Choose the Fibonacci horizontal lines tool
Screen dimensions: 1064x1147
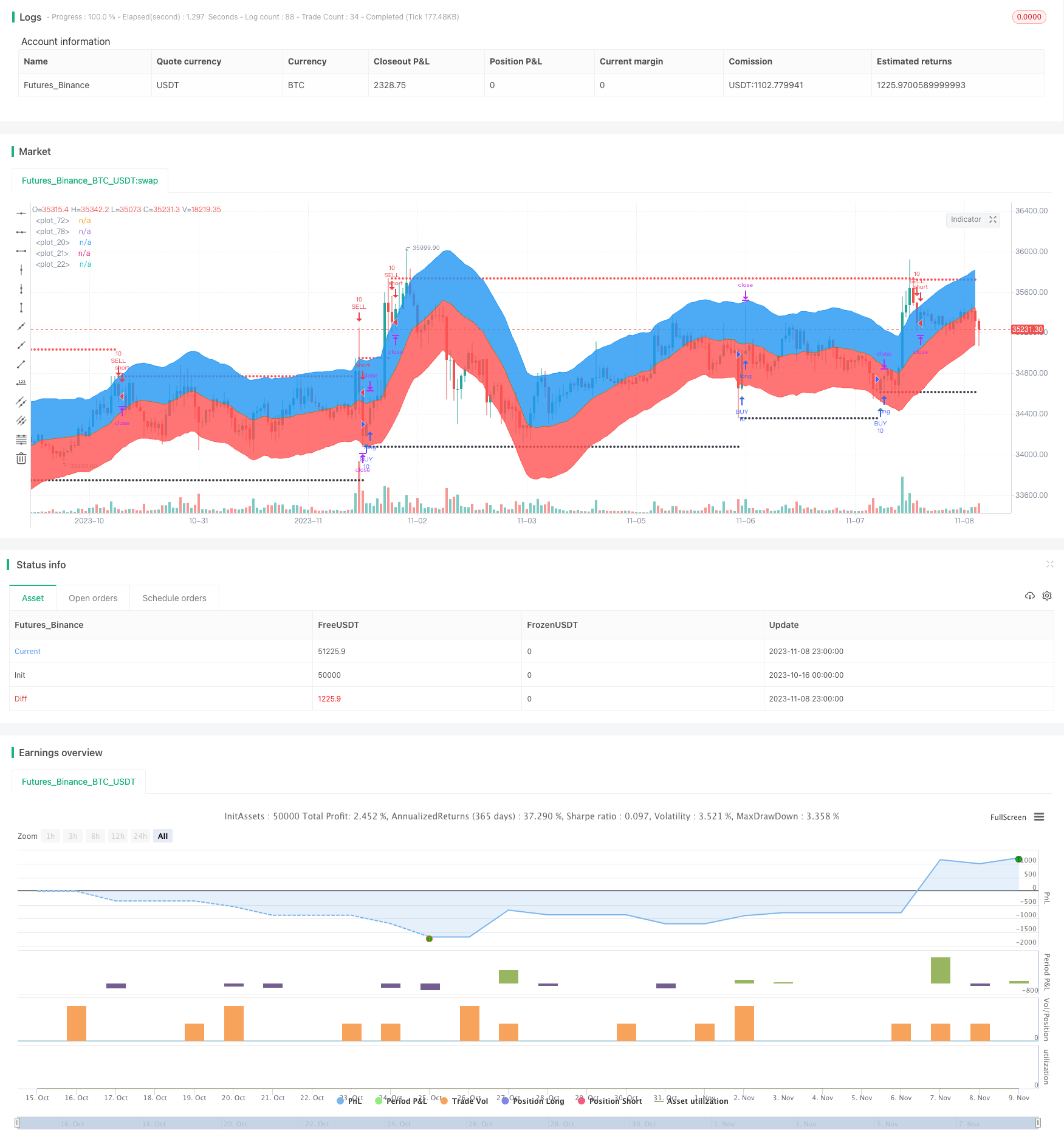21,439
